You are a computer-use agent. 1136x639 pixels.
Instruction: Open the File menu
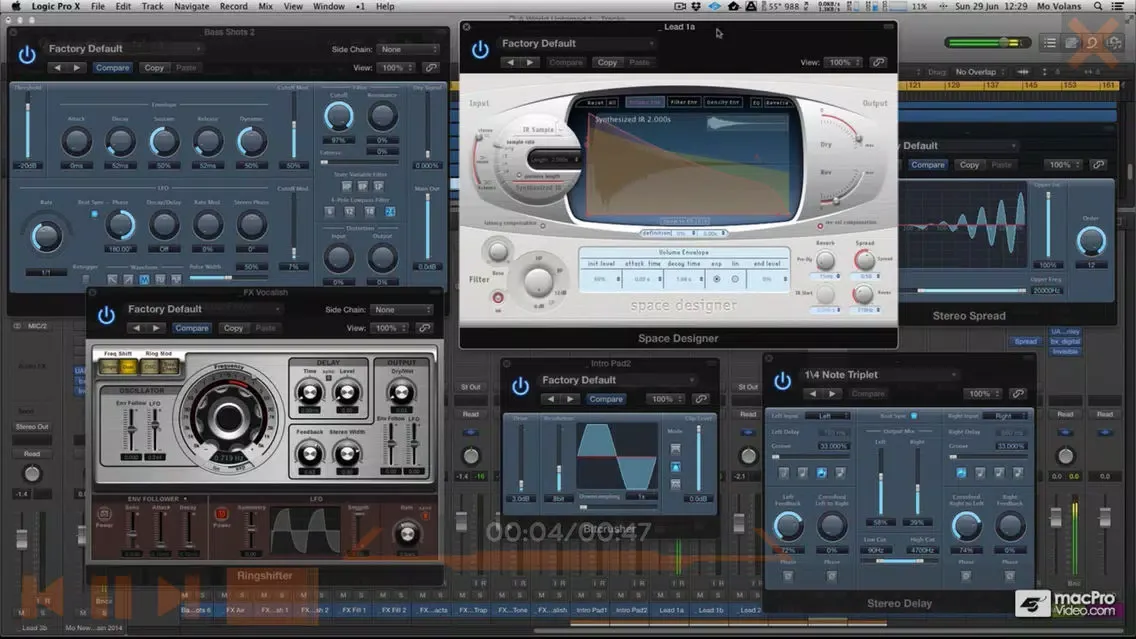point(98,6)
